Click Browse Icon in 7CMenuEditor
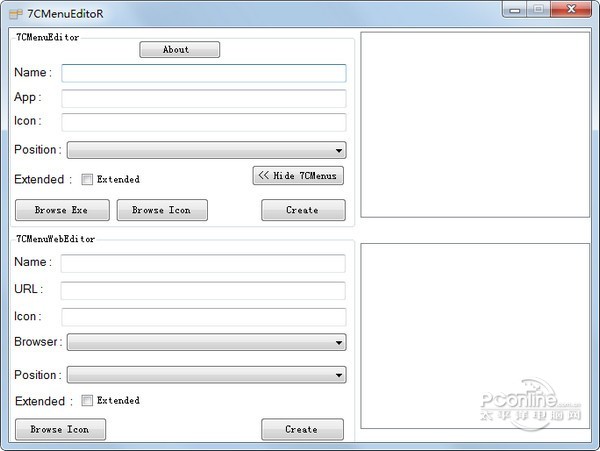The image size is (600, 451). 162,210
